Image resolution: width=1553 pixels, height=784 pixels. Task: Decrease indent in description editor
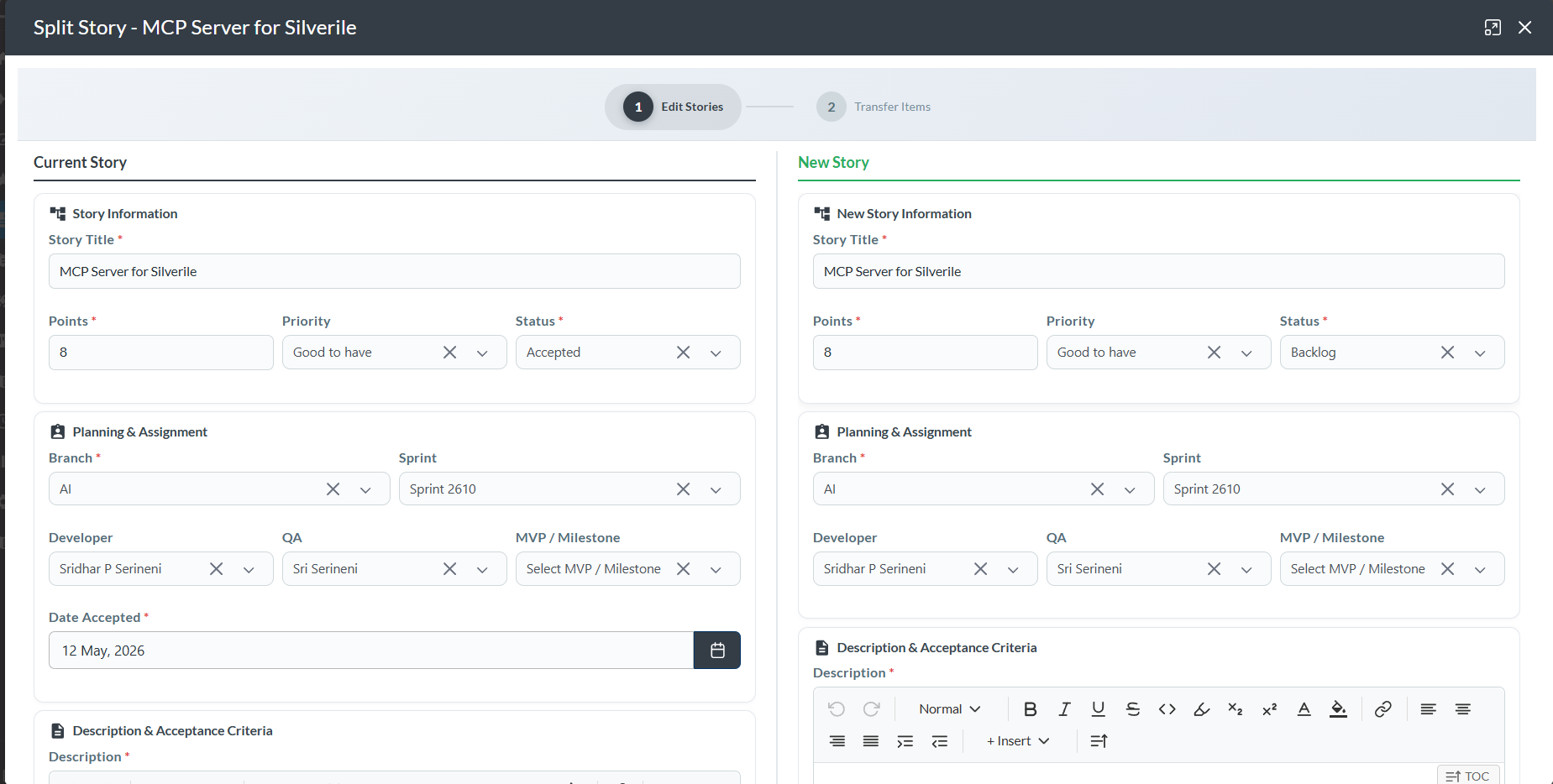tap(939, 741)
